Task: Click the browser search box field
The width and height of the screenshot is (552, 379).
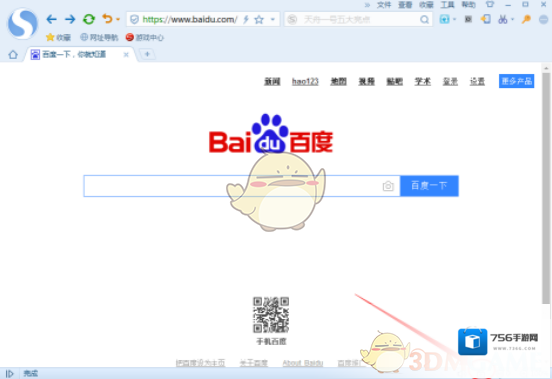Action: [x=359, y=19]
